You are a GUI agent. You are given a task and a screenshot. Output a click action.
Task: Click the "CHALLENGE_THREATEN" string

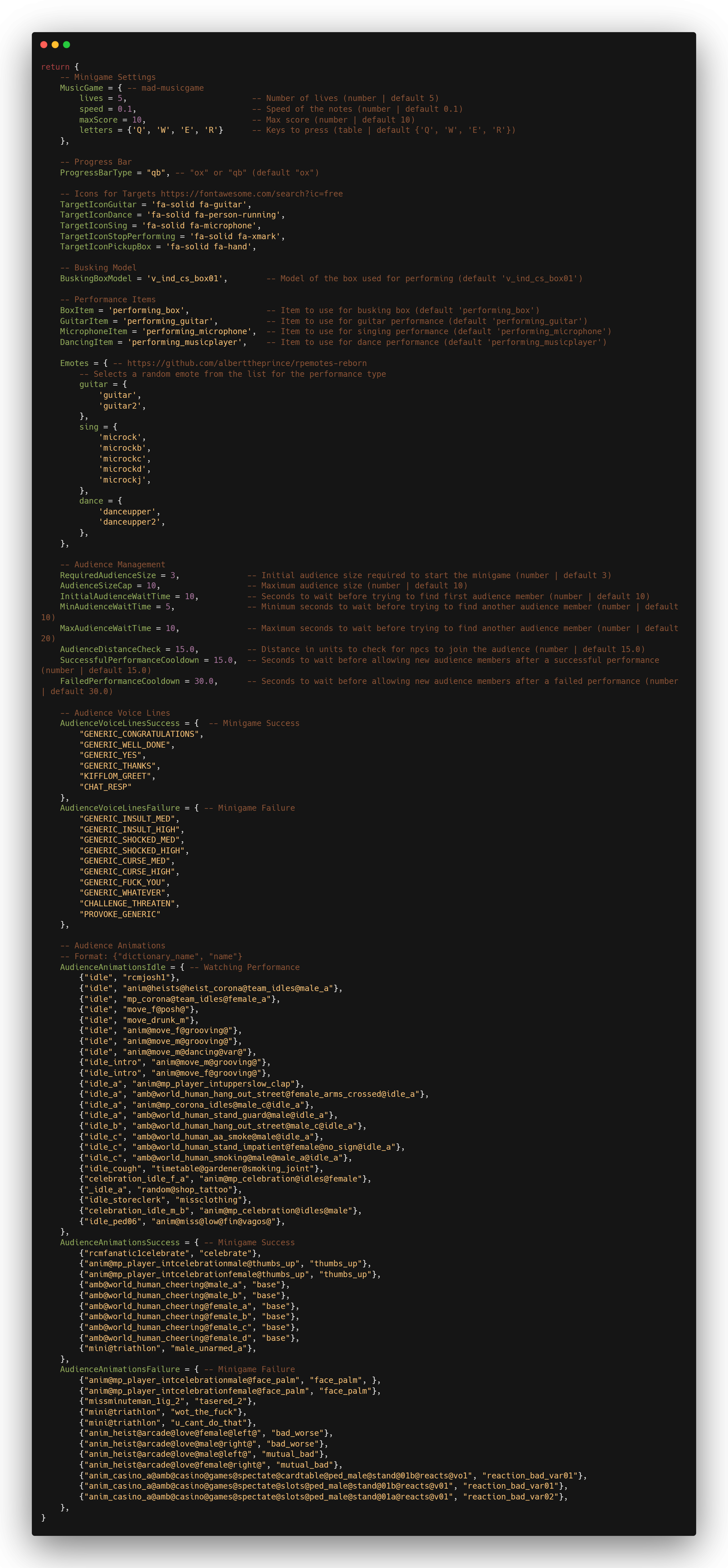click(127, 904)
